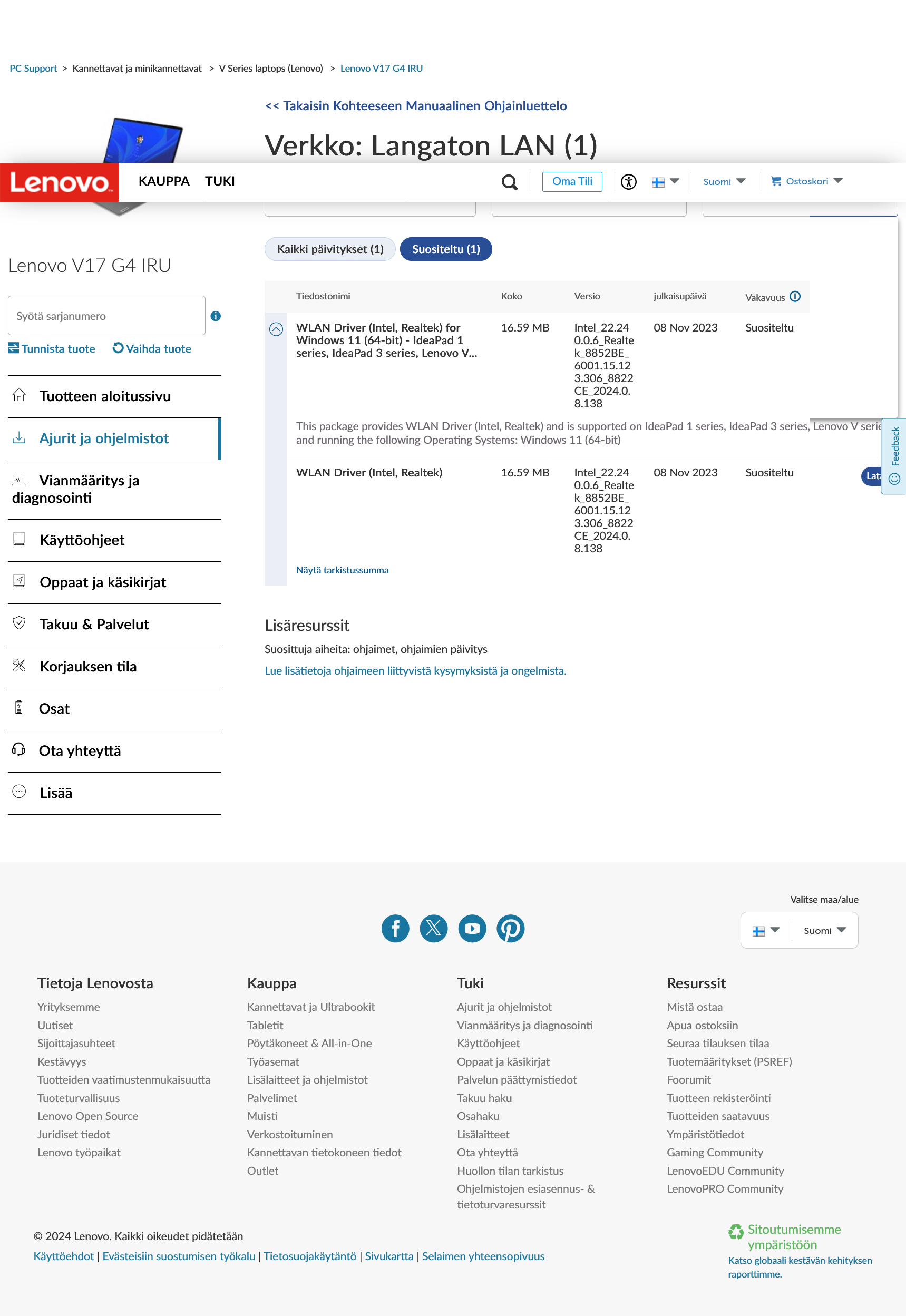Click the Vakavuus info icon
The image size is (906, 1316).
click(x=795, y=296)
